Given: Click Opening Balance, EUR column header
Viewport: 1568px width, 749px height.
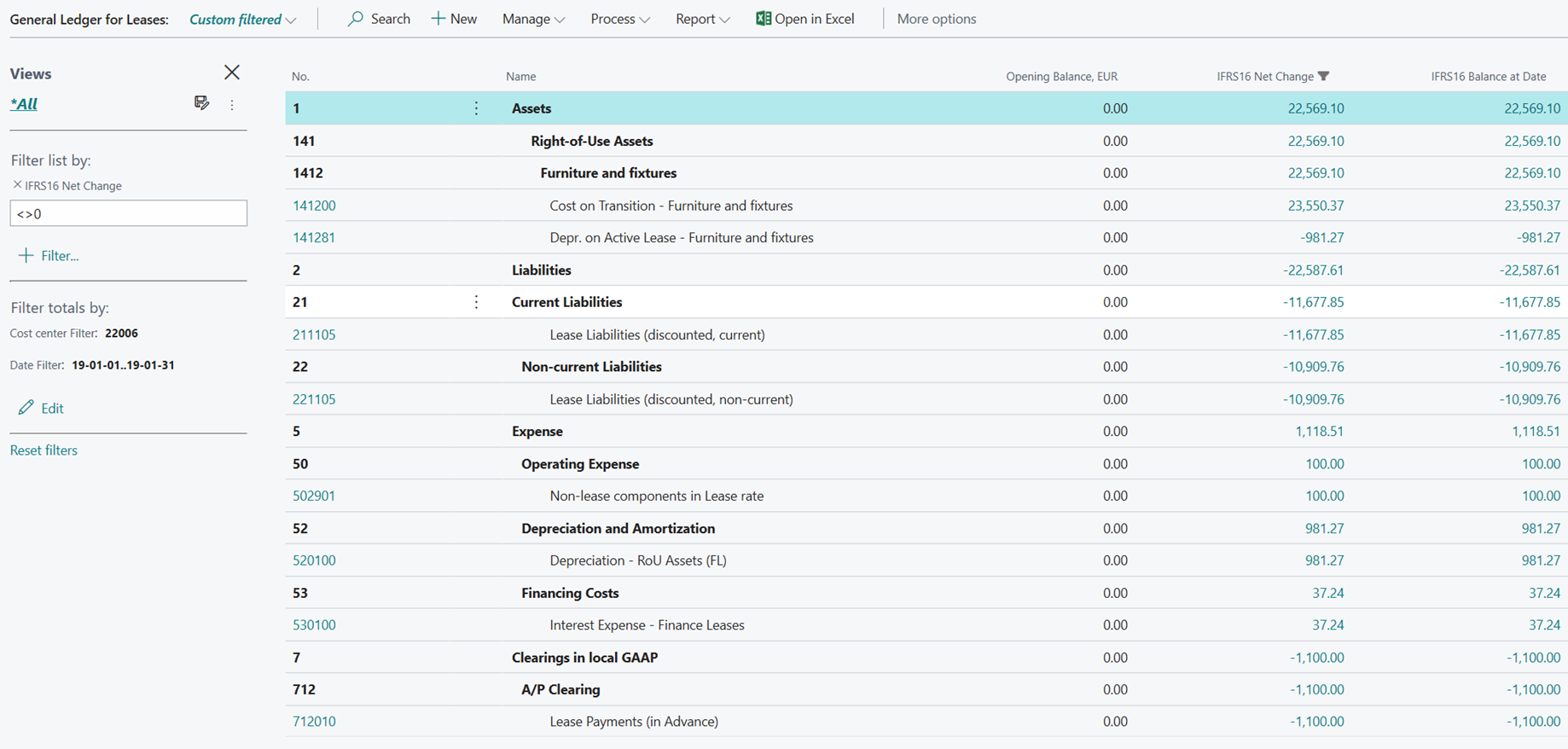Looking at the screenshot, I should 1061,77.
